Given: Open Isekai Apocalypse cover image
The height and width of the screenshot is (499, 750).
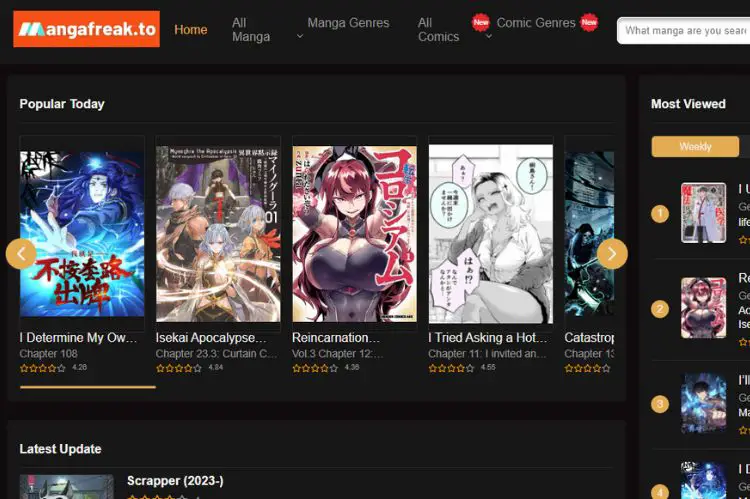Looking at the screenshot, I should pyautogui.click(x=218, y=234).
